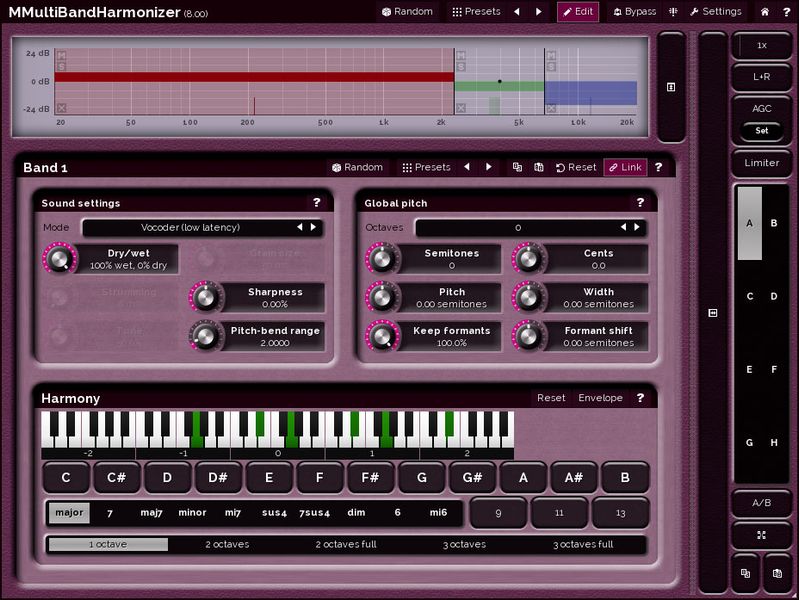Open the 1x oversampling selector
Viewport: 800px width, 600px height.
pos(762,45)
